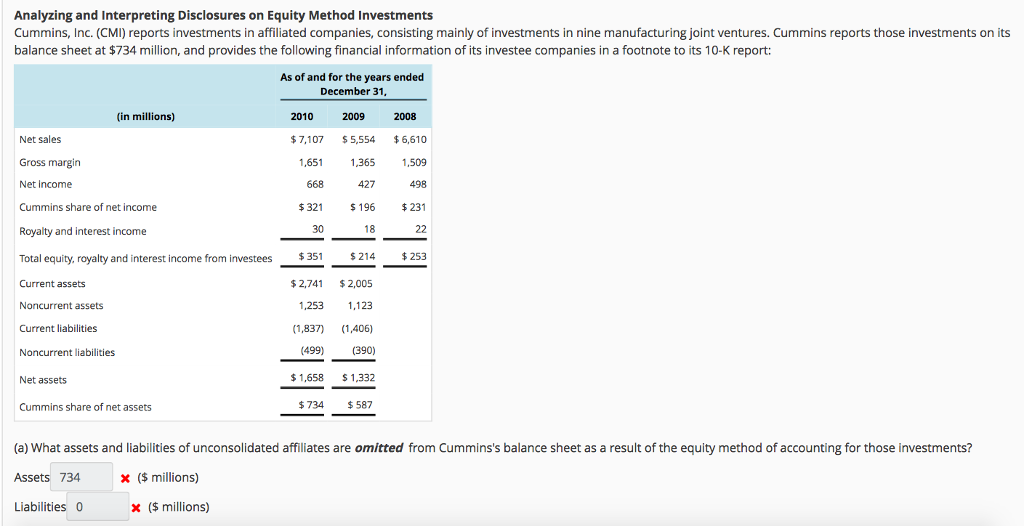1024x526 pixels.
Task: Click the Current liabilities row label
Action: coord(58,328)
